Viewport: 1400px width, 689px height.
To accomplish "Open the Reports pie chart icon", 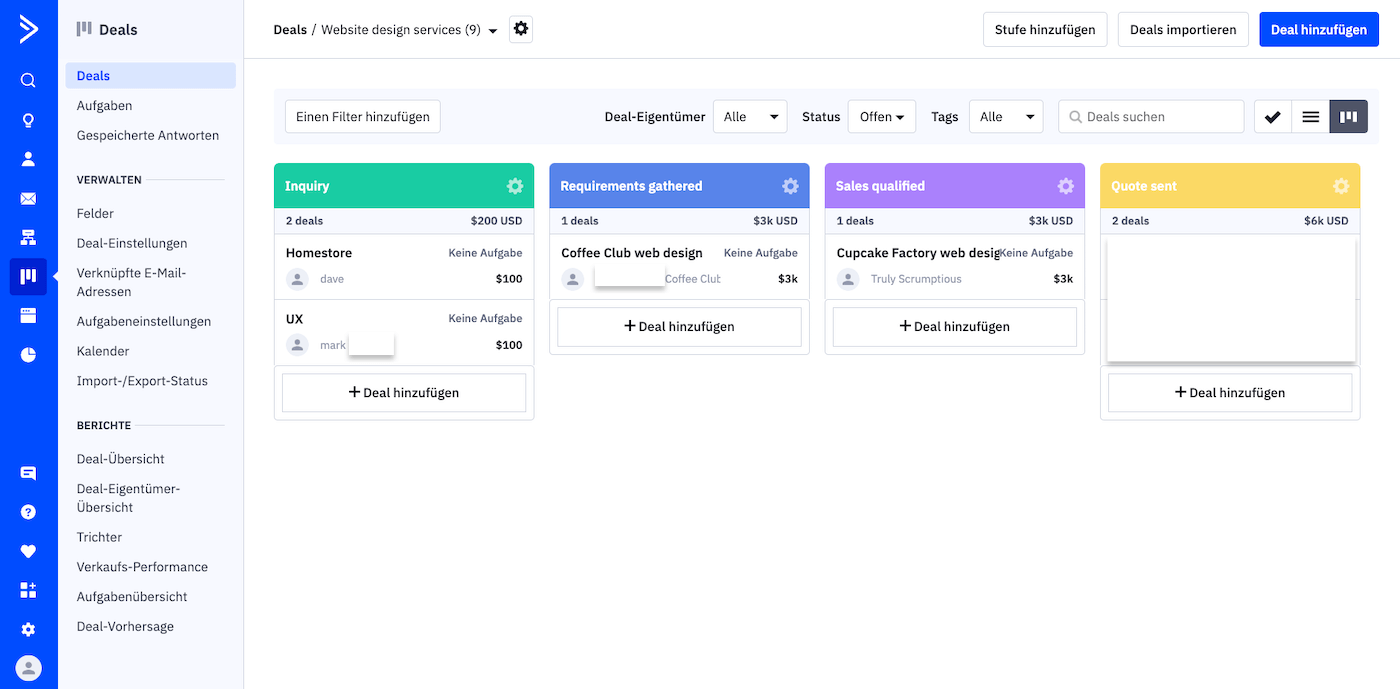I will [x=28, y=355].
